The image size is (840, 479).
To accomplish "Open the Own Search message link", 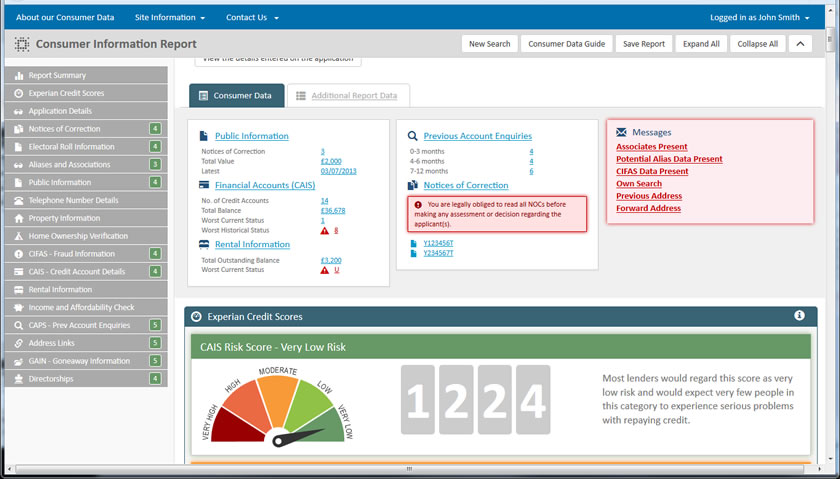I will (639, 184).
